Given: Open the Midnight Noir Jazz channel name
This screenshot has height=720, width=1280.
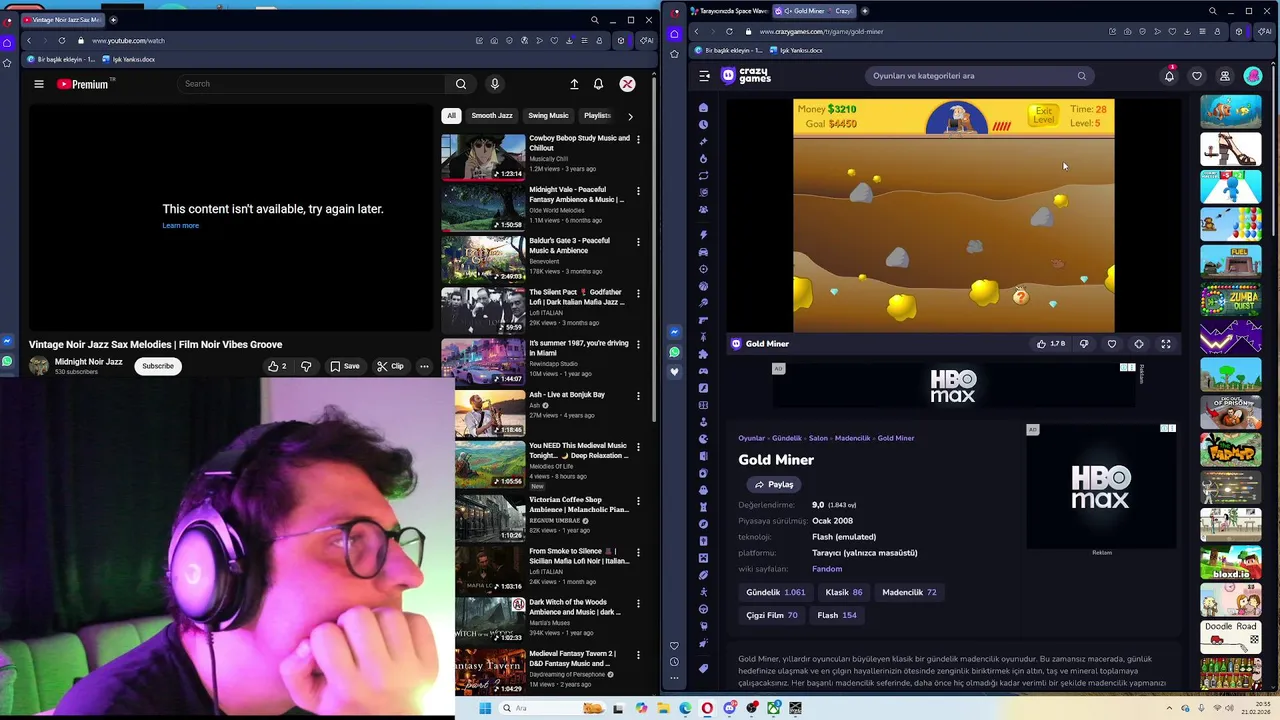Looking at the screenshot, I should pos(88,362).
